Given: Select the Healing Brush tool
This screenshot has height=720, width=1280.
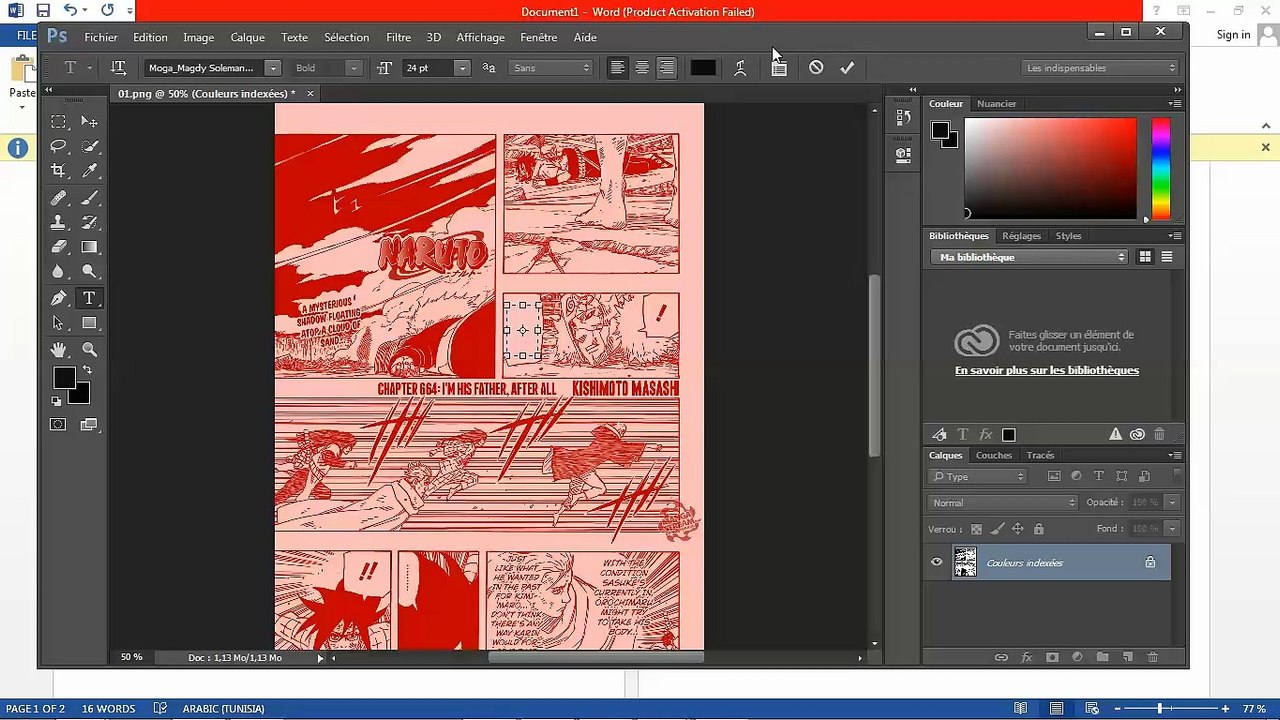Looking at the screenshot, I should [59, 198].
